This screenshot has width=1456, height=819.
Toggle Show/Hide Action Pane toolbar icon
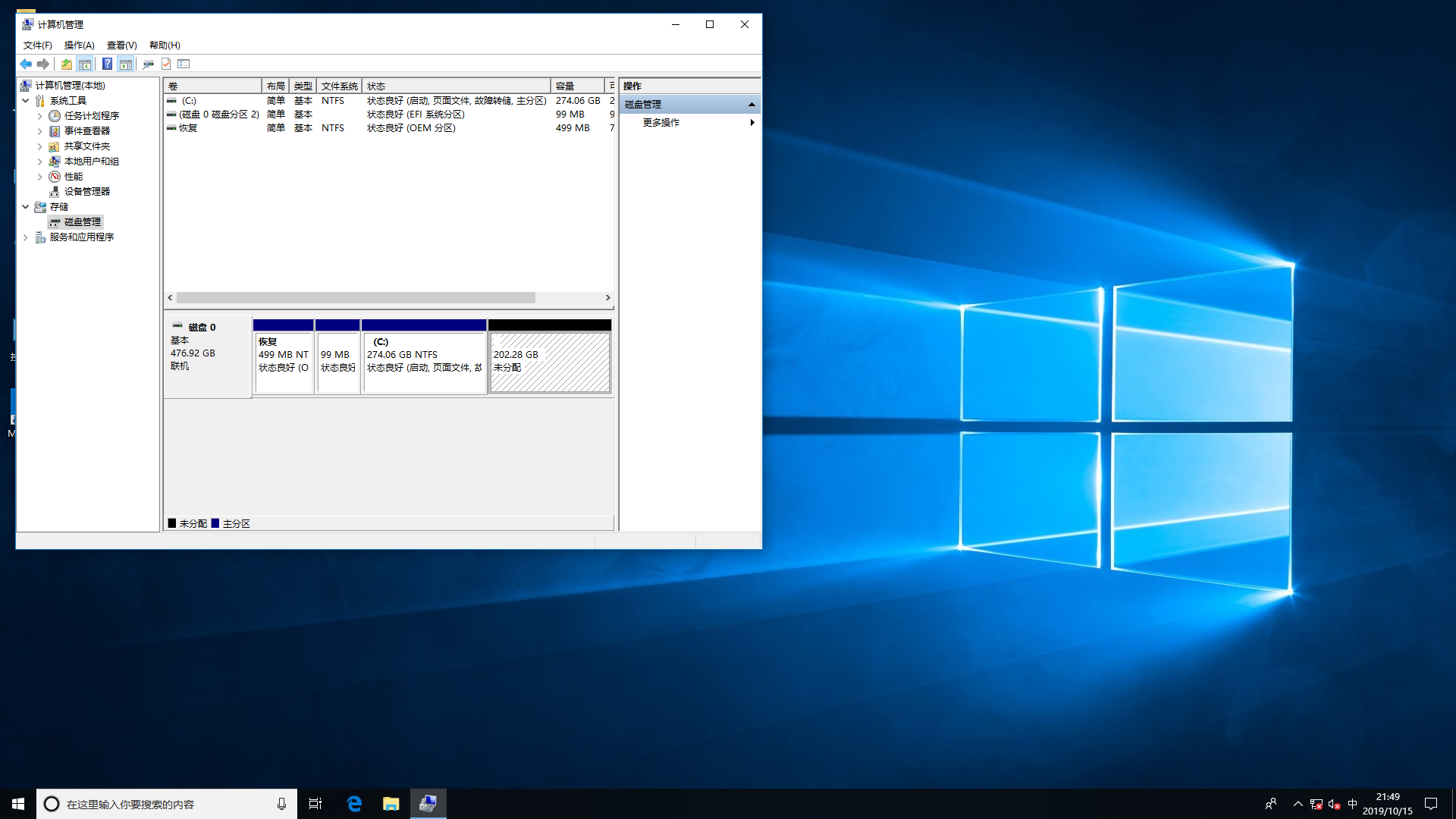point(126,64)
